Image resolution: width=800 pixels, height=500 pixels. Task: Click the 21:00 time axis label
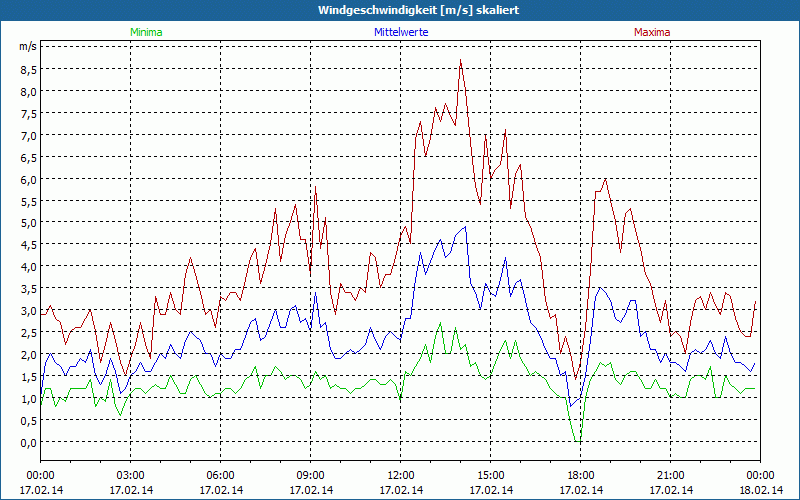pos(670,476)
